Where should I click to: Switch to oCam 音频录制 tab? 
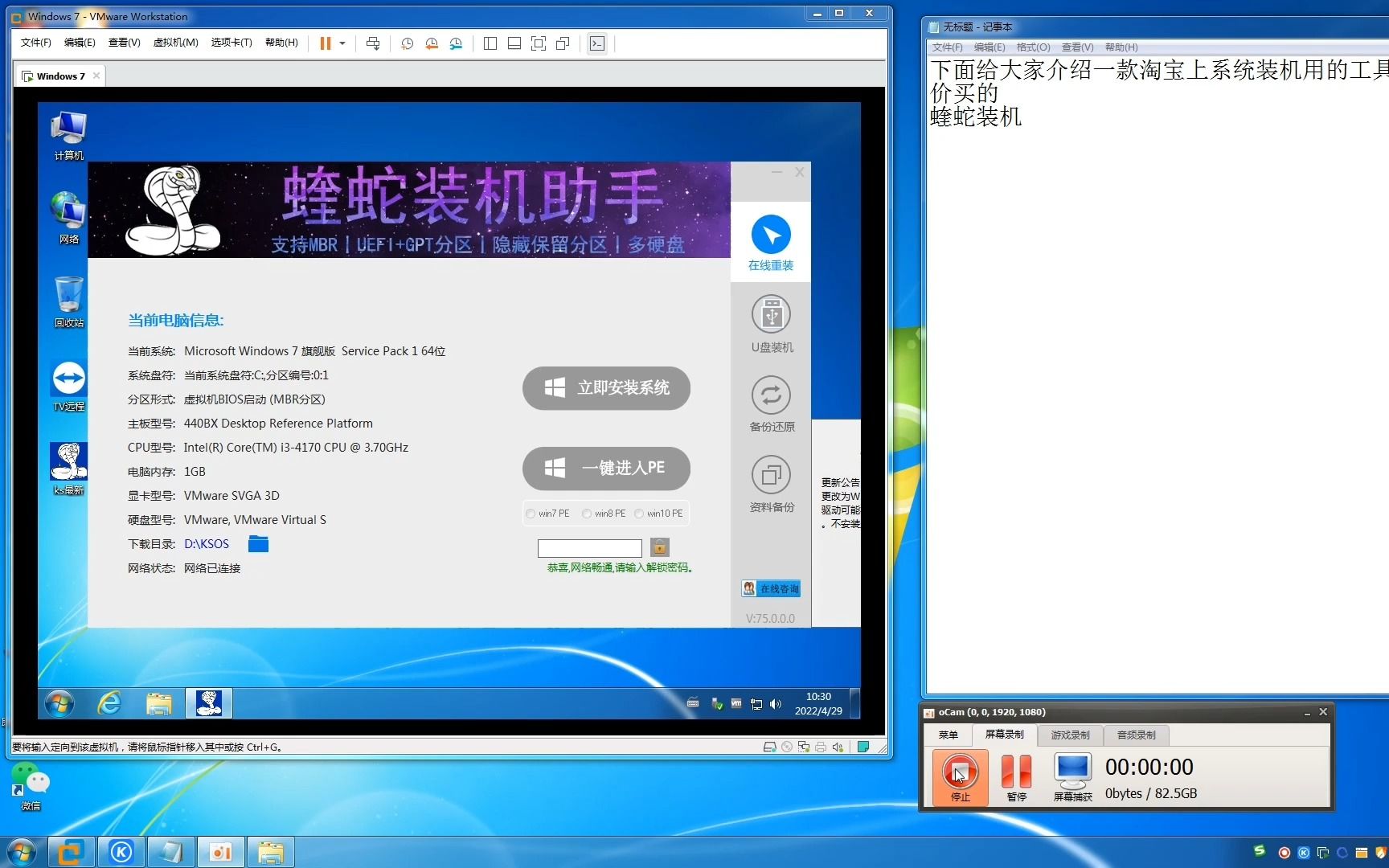click(x=1136, y=735)
